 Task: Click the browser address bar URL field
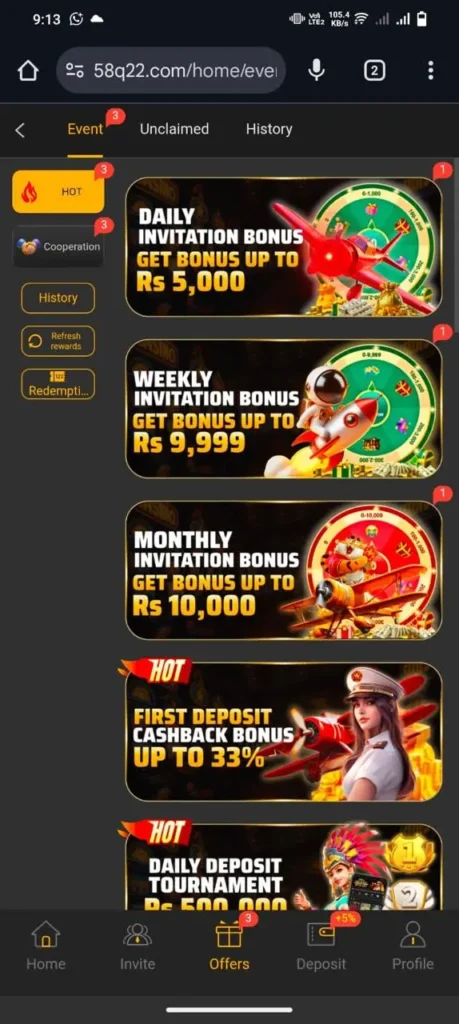click(x=171, y=71)
